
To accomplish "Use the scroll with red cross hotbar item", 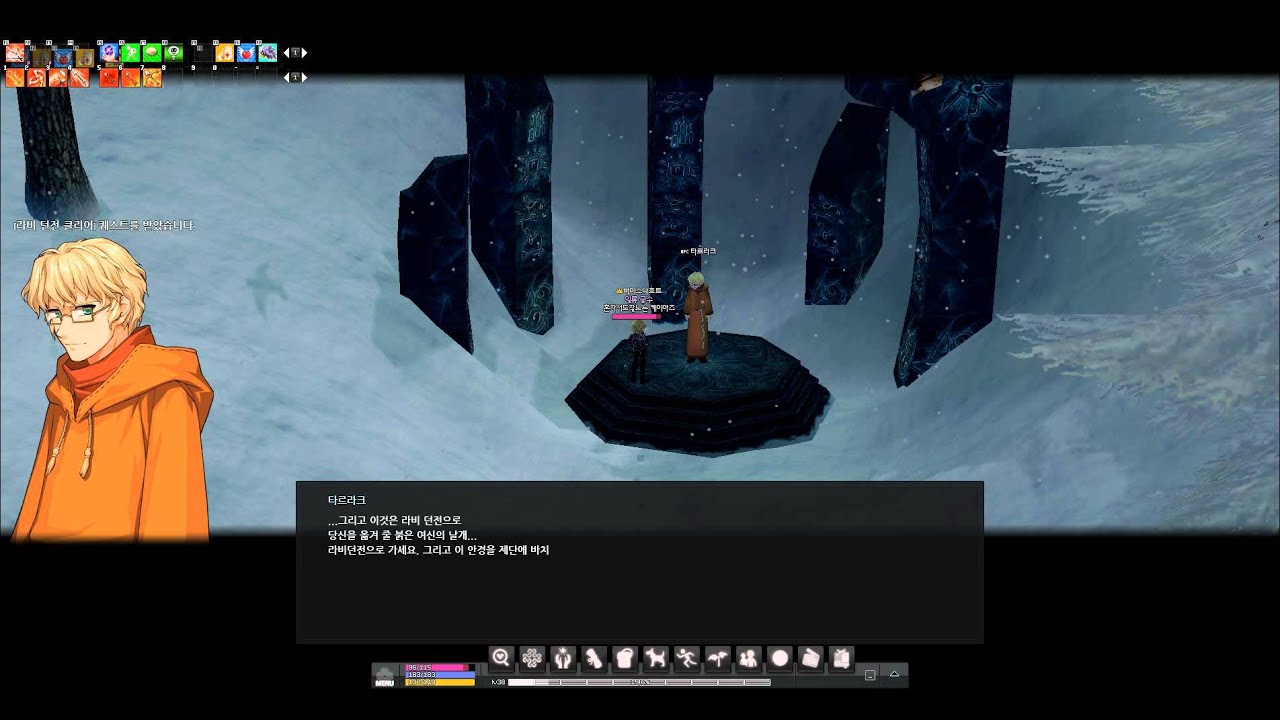I will 85,58.
